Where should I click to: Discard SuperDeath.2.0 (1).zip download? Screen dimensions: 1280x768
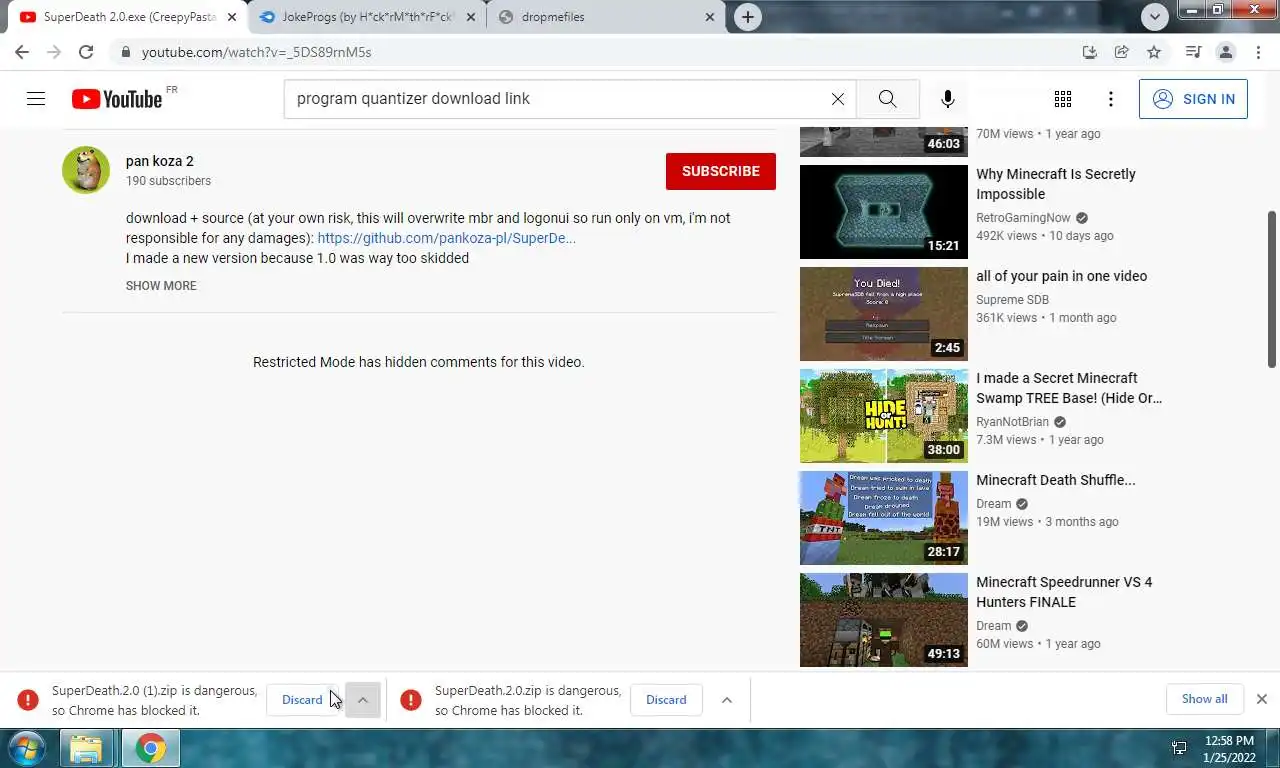[302, 700]
